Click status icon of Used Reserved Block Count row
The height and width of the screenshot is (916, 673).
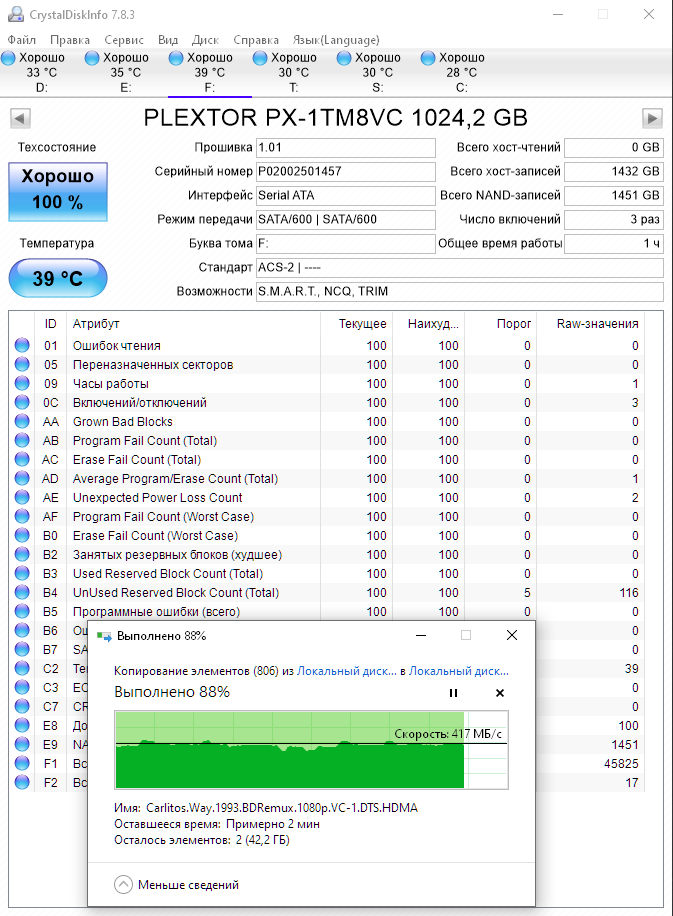(22, 573)
